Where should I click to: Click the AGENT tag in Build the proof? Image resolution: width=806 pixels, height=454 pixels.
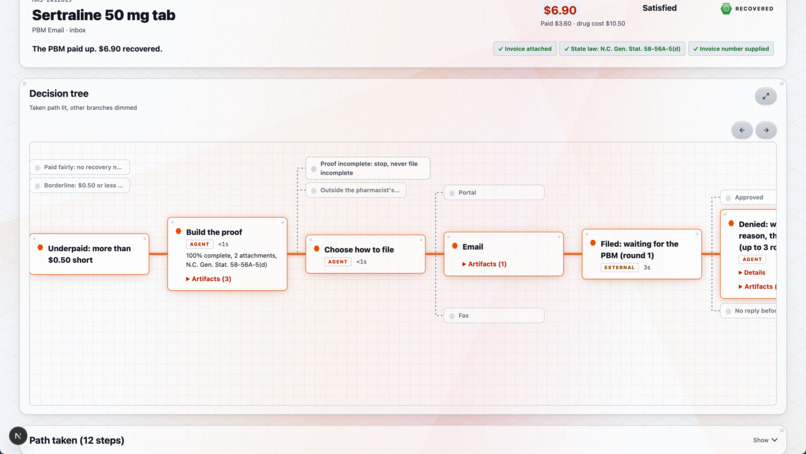pyautogui.click(x=199, y=244)
